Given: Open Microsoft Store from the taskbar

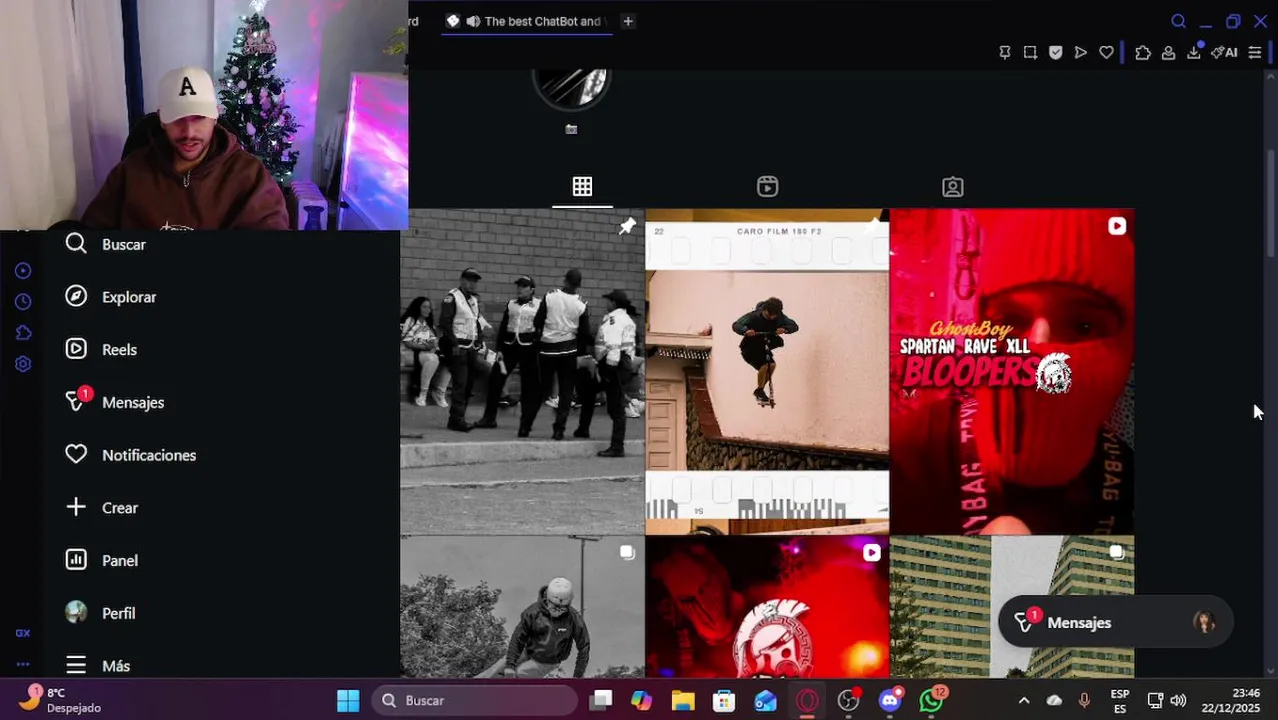Looking at the screenshot, I should pyautogui.click(x=724, y=701).
